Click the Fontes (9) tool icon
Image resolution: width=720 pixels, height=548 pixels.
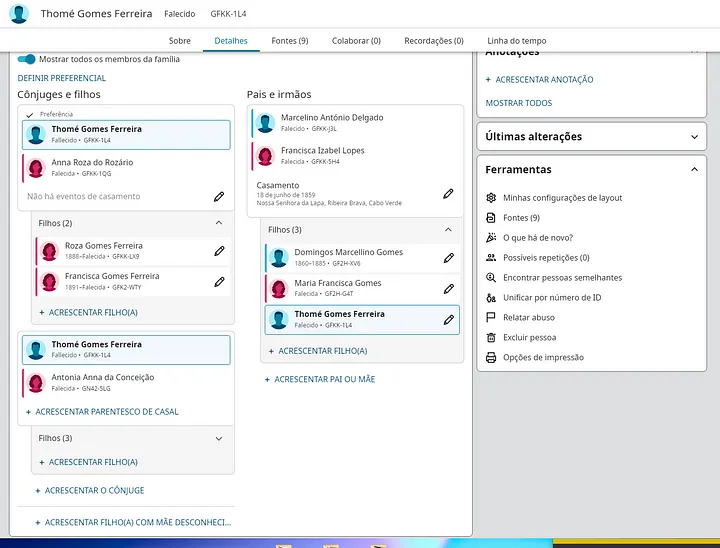[491, 218]
